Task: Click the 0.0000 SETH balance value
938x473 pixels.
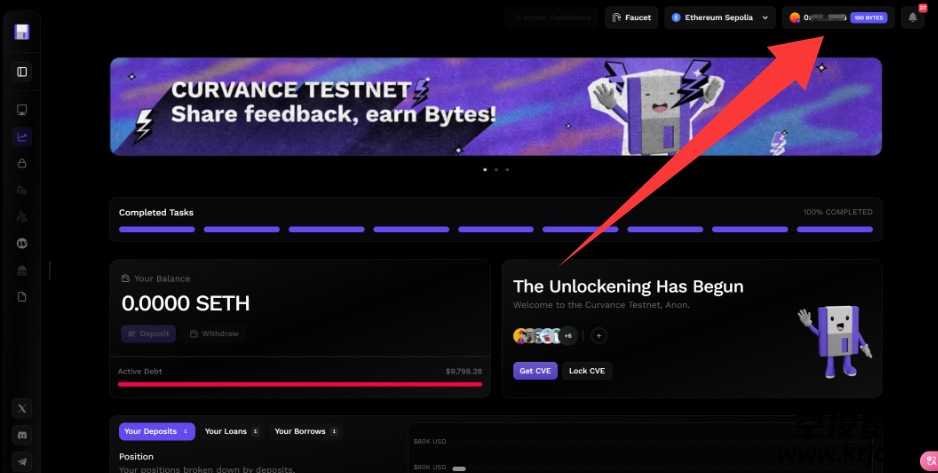Action: pyautogui.click(x=185, y=304)
